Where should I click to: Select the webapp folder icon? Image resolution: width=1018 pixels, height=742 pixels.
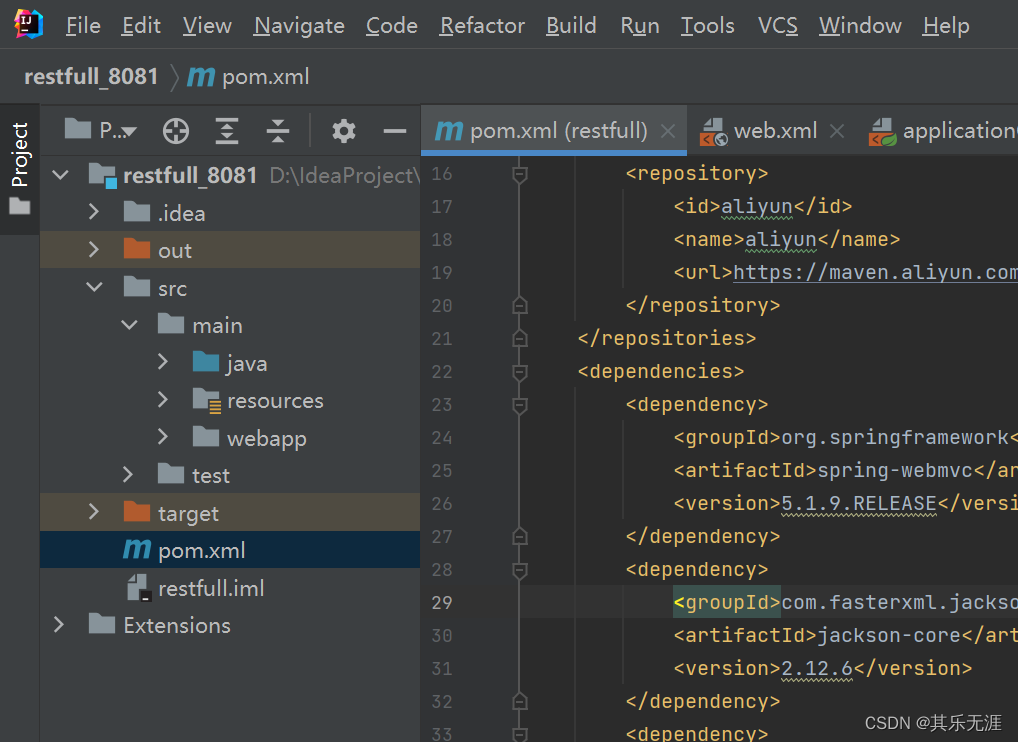tap(206, 436)
